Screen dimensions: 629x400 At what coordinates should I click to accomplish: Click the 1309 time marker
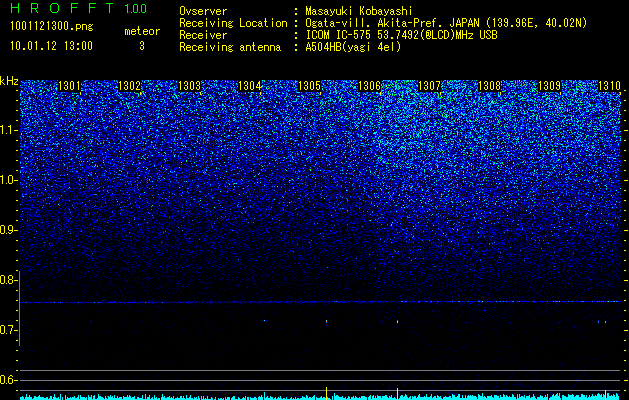click(550, 86)
